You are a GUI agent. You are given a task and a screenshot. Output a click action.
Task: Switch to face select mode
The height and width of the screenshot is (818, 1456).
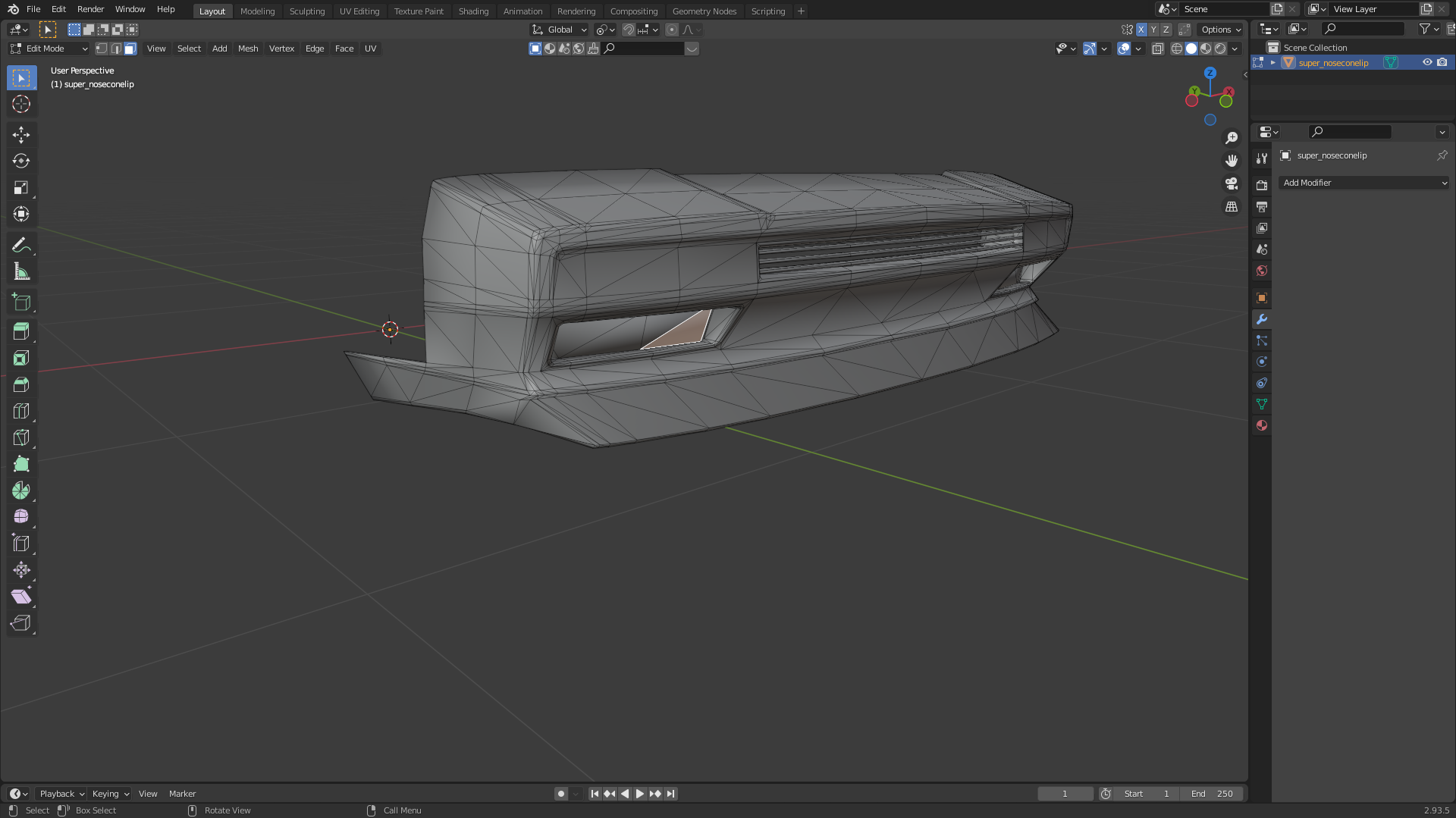pyautogui.click(x=130, y=49)
